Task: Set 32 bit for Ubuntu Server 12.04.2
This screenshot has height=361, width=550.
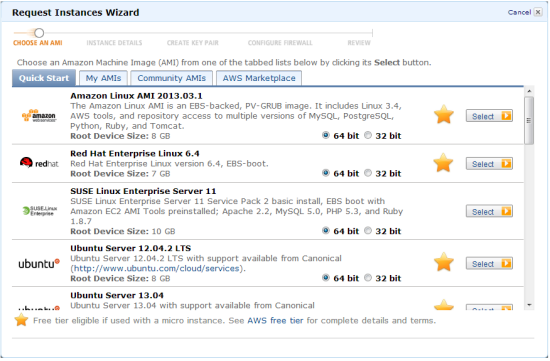Action: tap(368, 278)
